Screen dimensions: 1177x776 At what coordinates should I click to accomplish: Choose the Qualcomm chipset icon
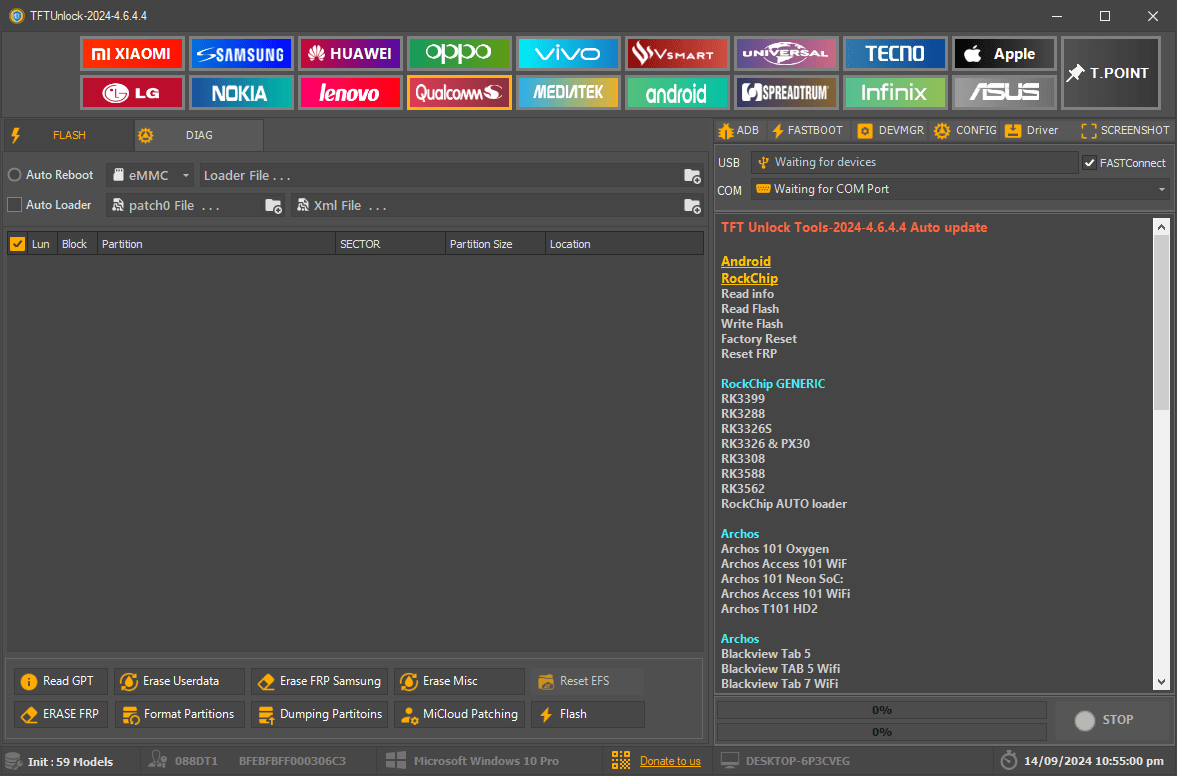click(x=459, y=93)
